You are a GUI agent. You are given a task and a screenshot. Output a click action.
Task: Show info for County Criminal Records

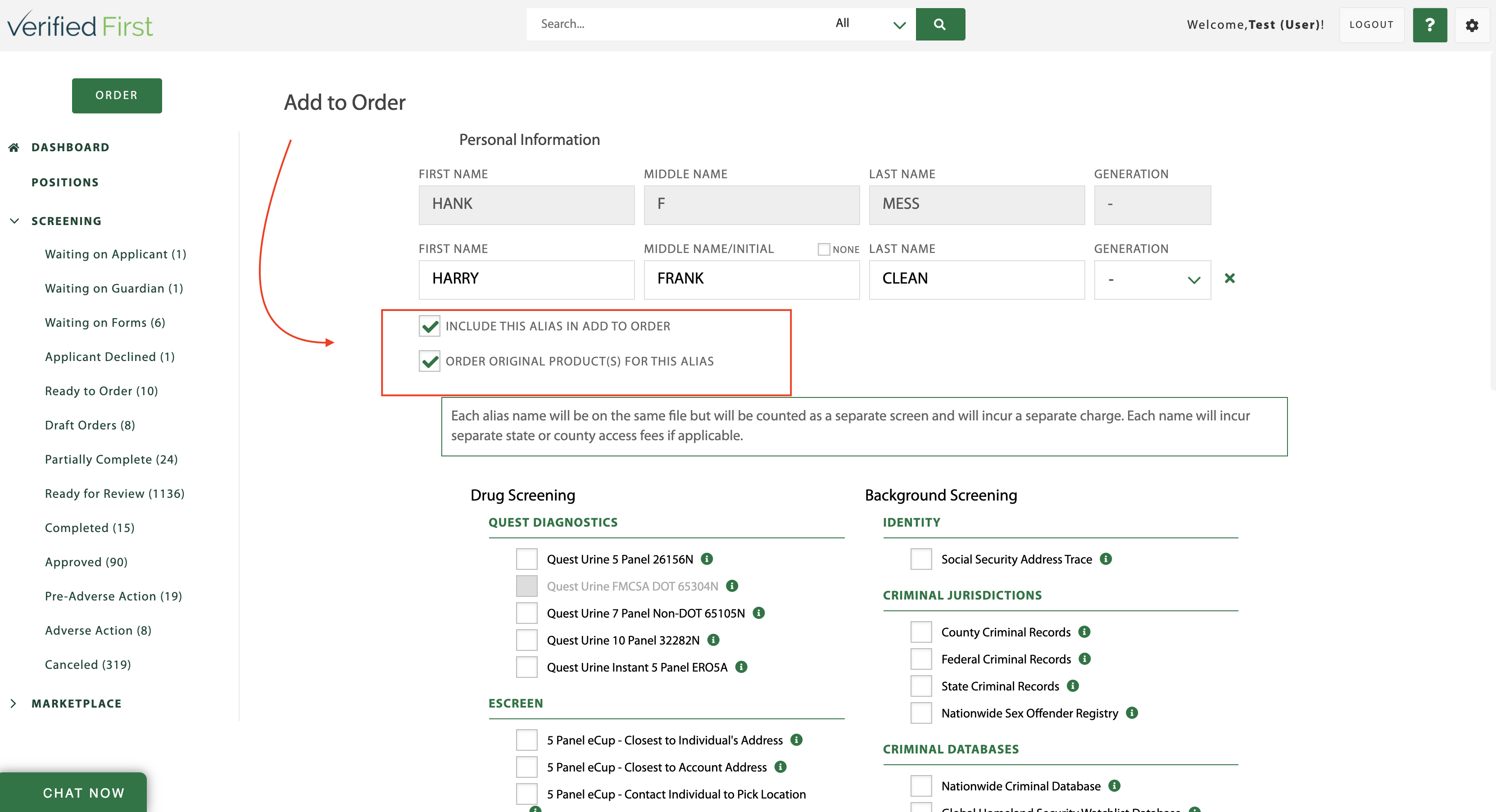tap(1084, 632)
